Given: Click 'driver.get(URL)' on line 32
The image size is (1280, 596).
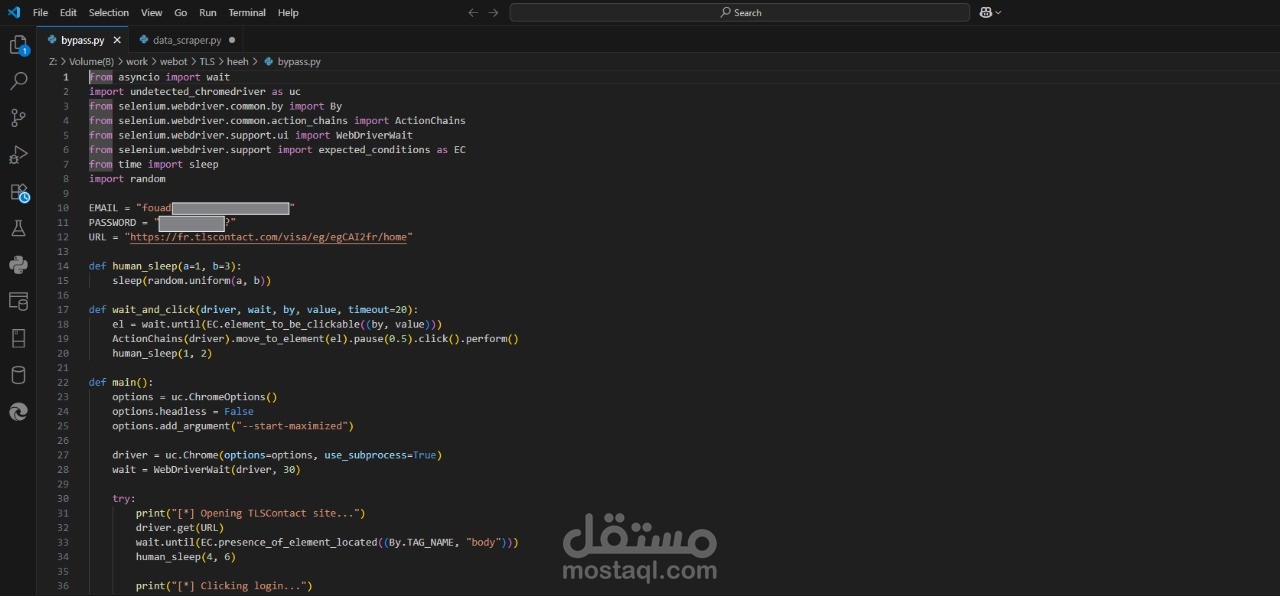Looking at the screenshot, I should click(x=180, y=527).
